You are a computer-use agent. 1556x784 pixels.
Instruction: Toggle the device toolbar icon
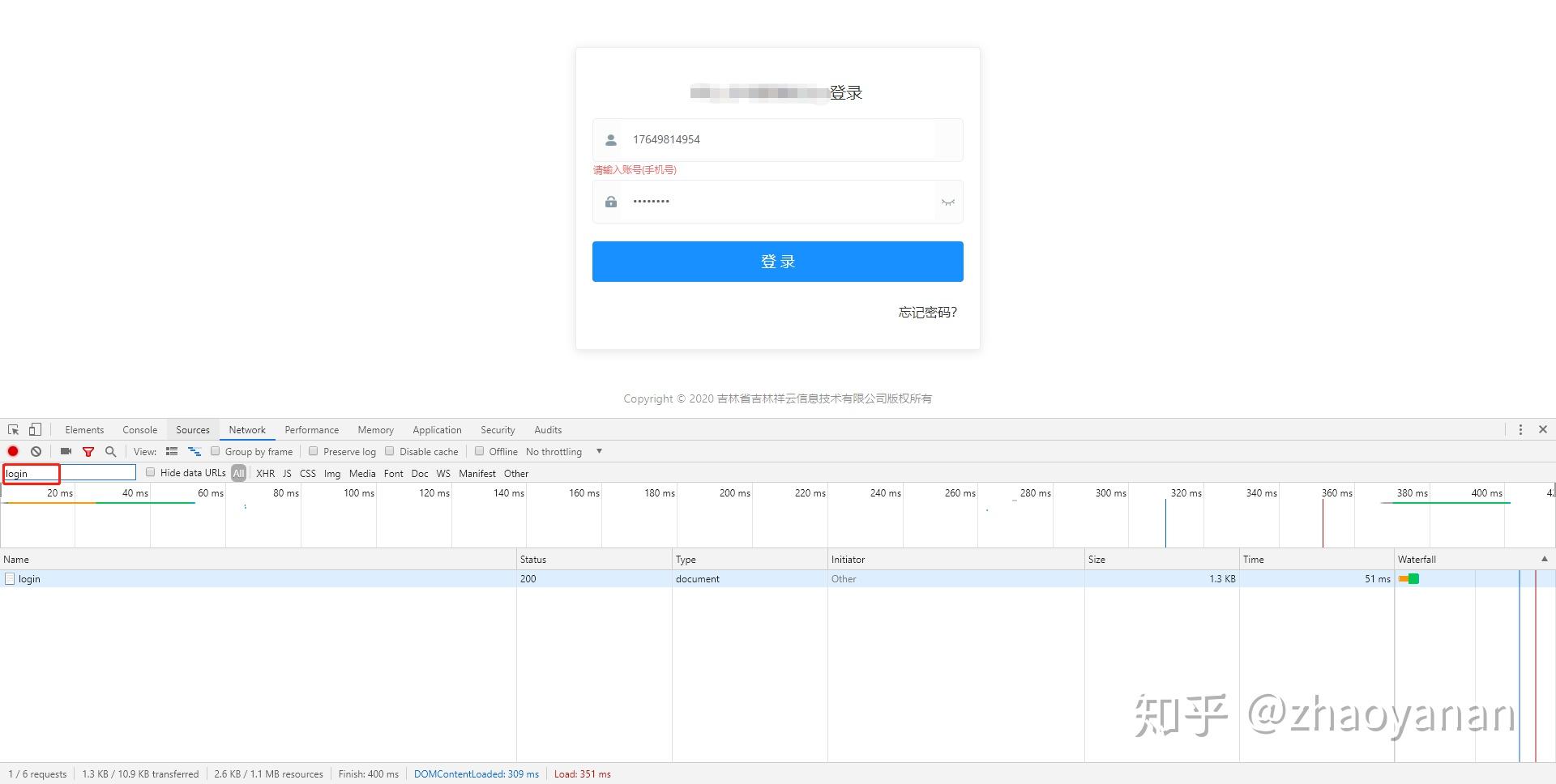[33, 429]
